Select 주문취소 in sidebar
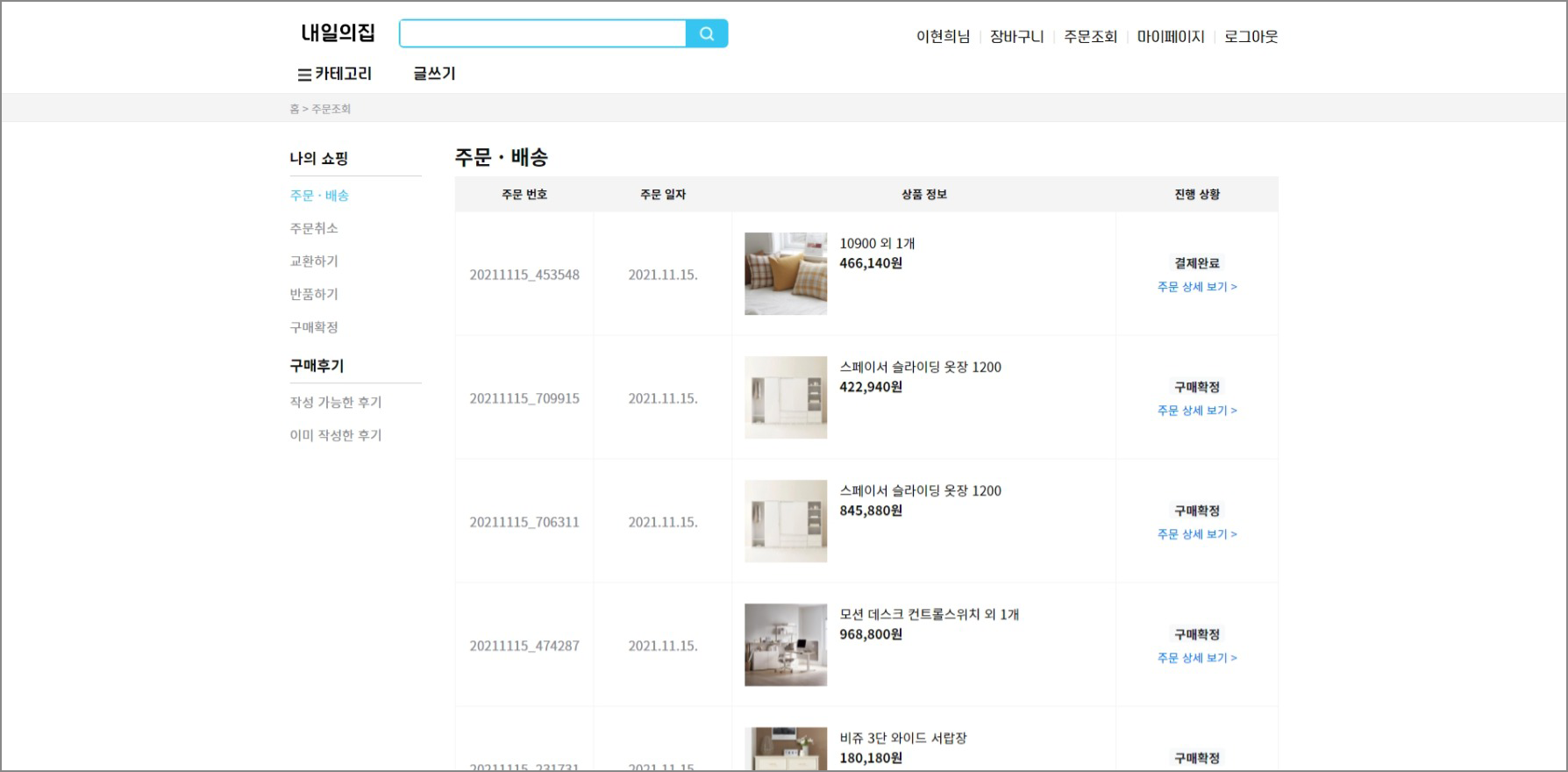The image size is (1568, 772). coord(314,228)
